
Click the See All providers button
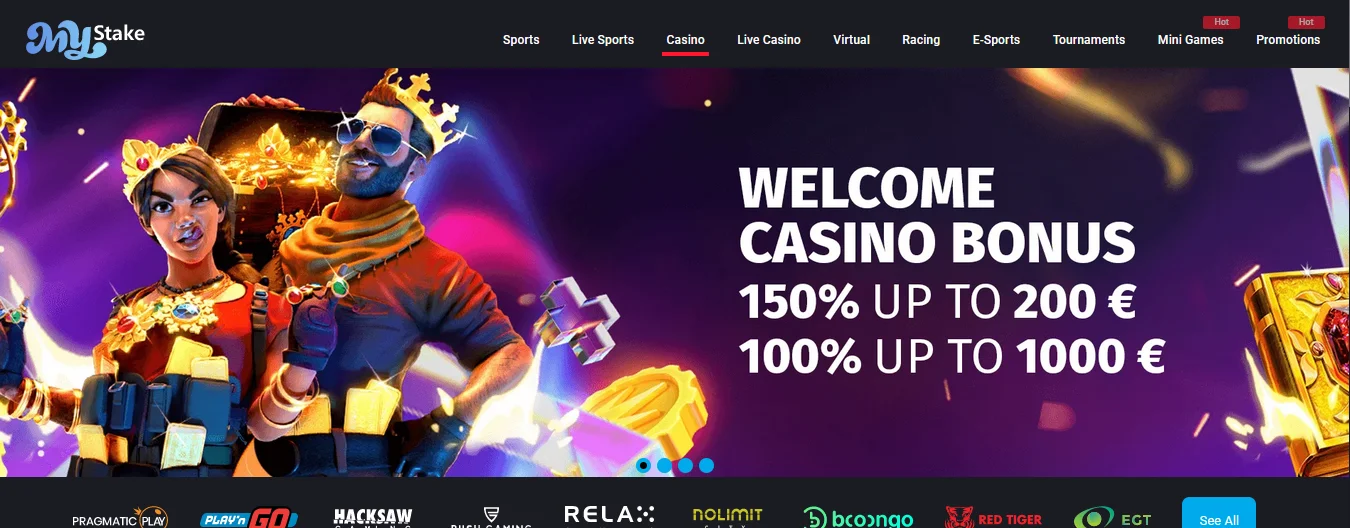click(1219, 516)
